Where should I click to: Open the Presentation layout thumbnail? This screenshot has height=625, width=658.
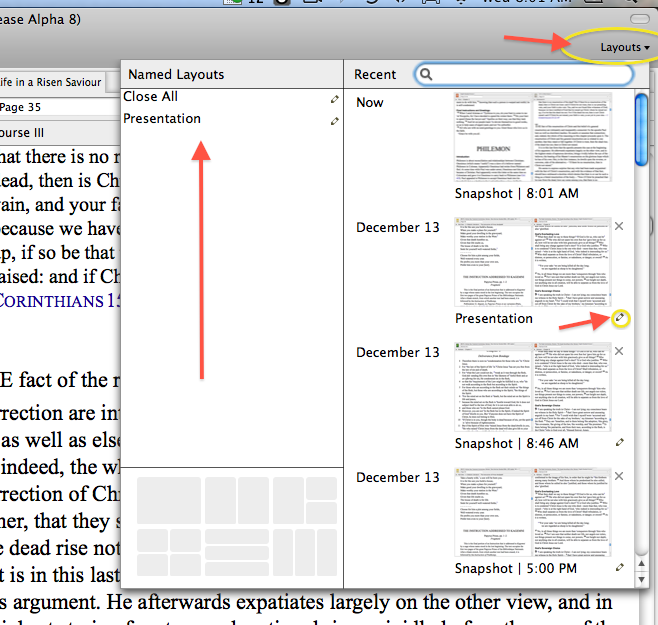[533, 262]
